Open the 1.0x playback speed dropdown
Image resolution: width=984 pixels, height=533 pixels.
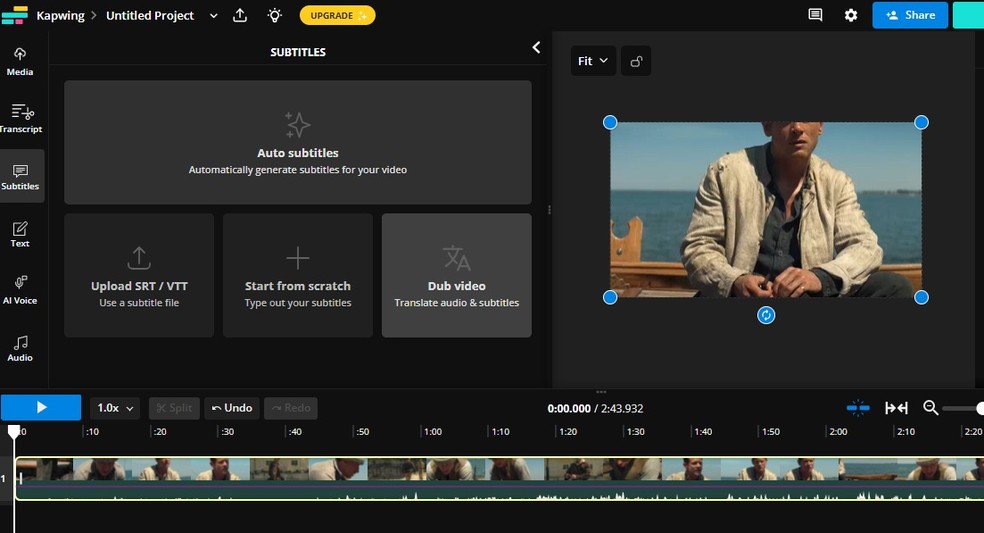115,408
